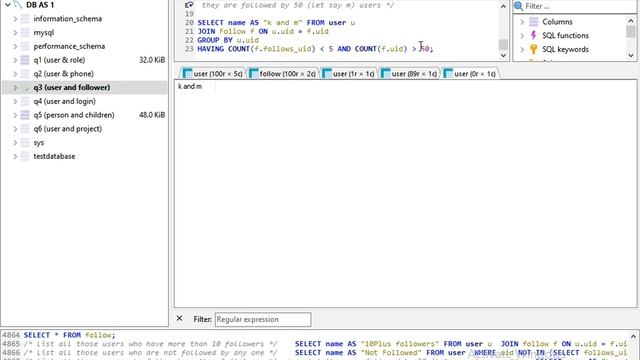Click the helper panel scroll down arrow
The width and height of the screenshot is (640, 360).
631,56
